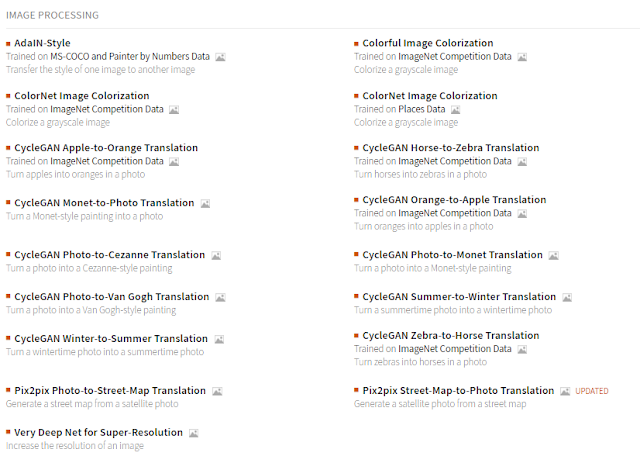
Task: Click 'Turn a photo into a Monet-style painting'
Action: coord(433,268)
